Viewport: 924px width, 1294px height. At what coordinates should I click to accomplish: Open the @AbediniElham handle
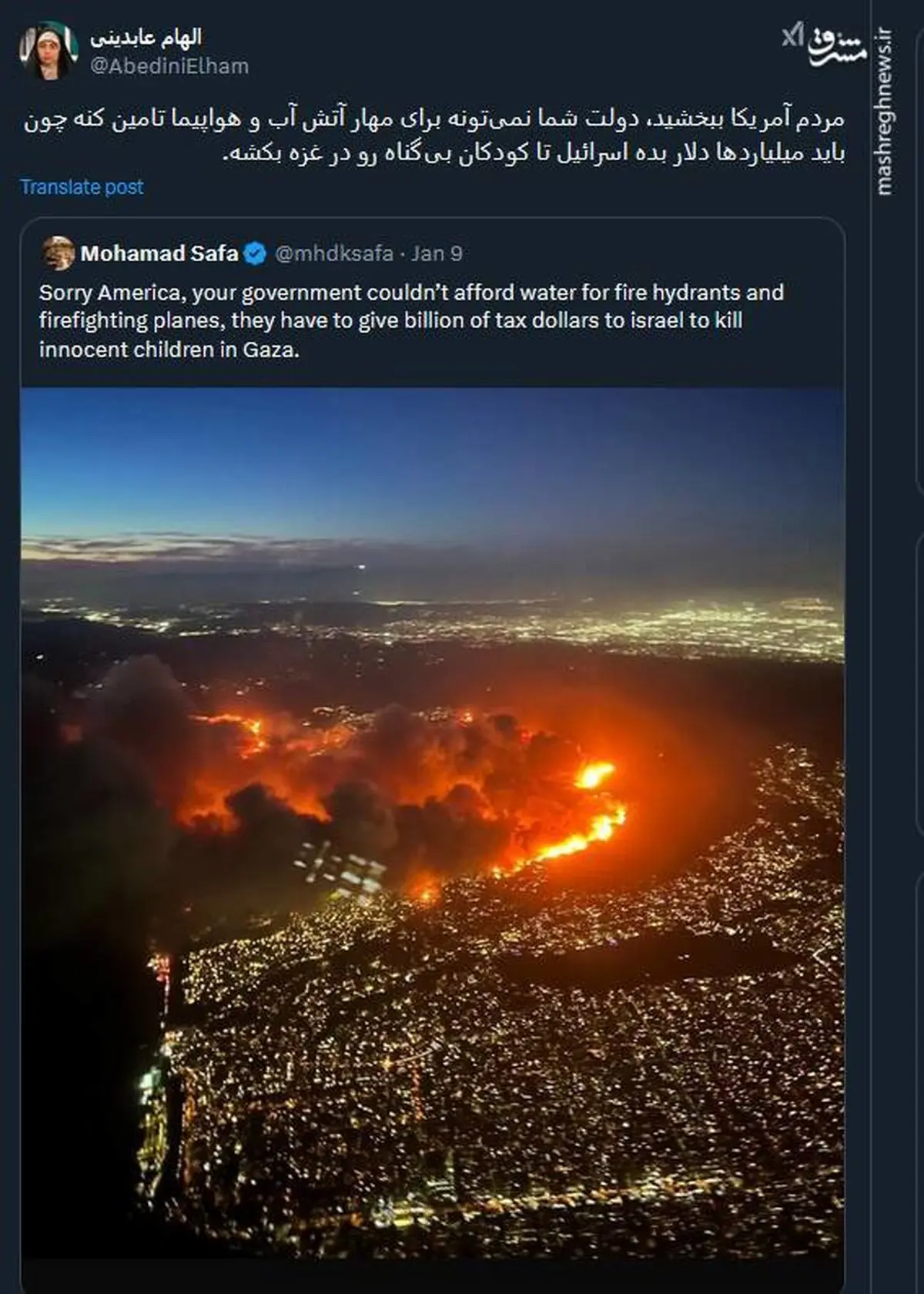pyautogui.click(x=169, y=66)
